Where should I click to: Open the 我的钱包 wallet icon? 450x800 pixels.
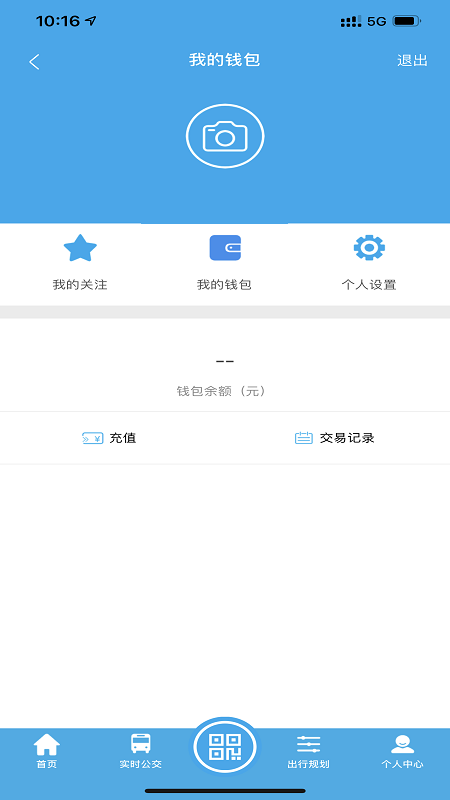[225, 248]
